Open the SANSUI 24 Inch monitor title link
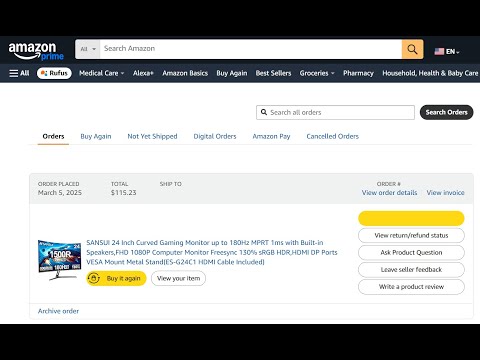 pyautogui.click(x=212, y=252)
